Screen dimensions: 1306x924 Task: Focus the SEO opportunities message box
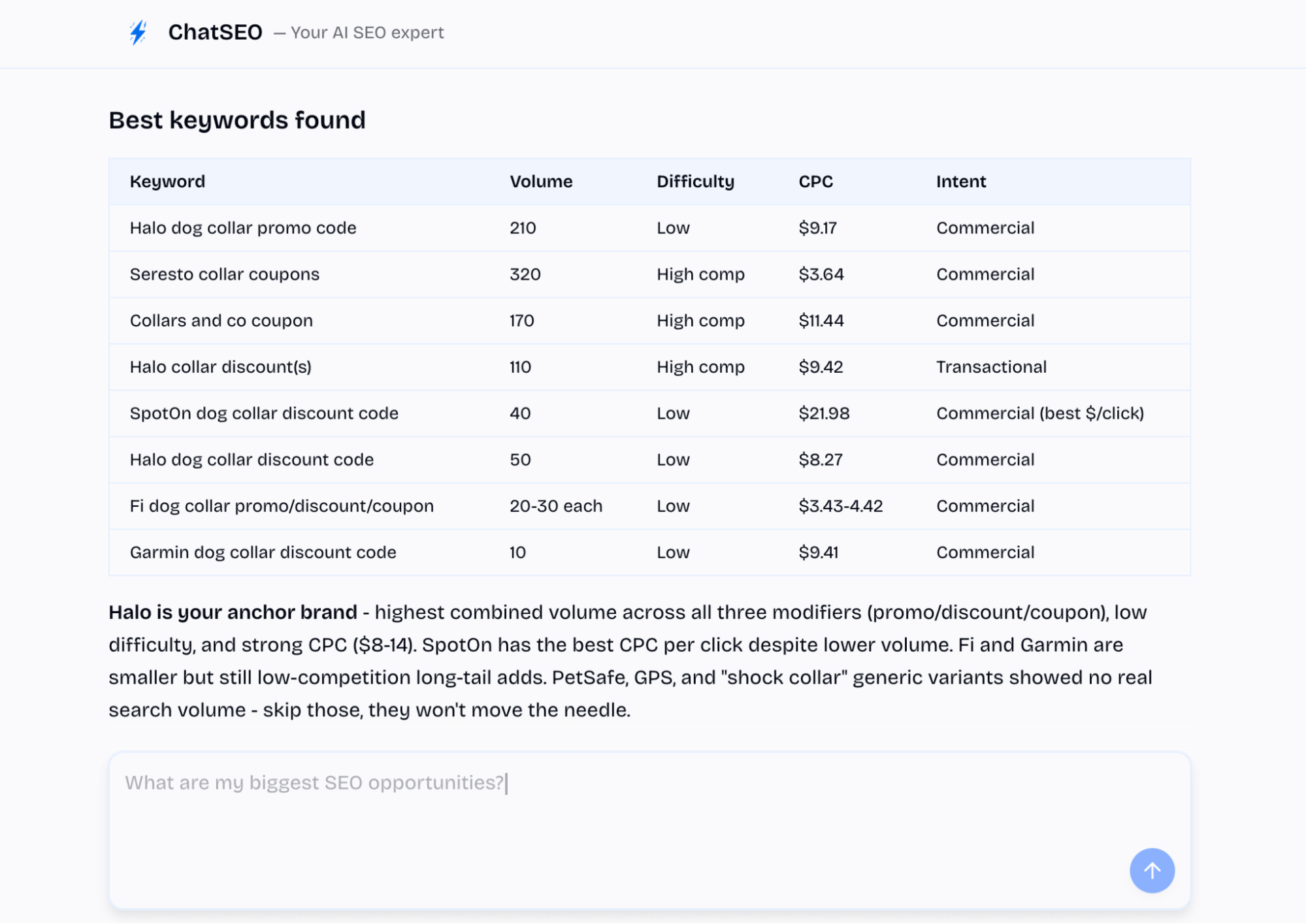click(x=649, y=830)
